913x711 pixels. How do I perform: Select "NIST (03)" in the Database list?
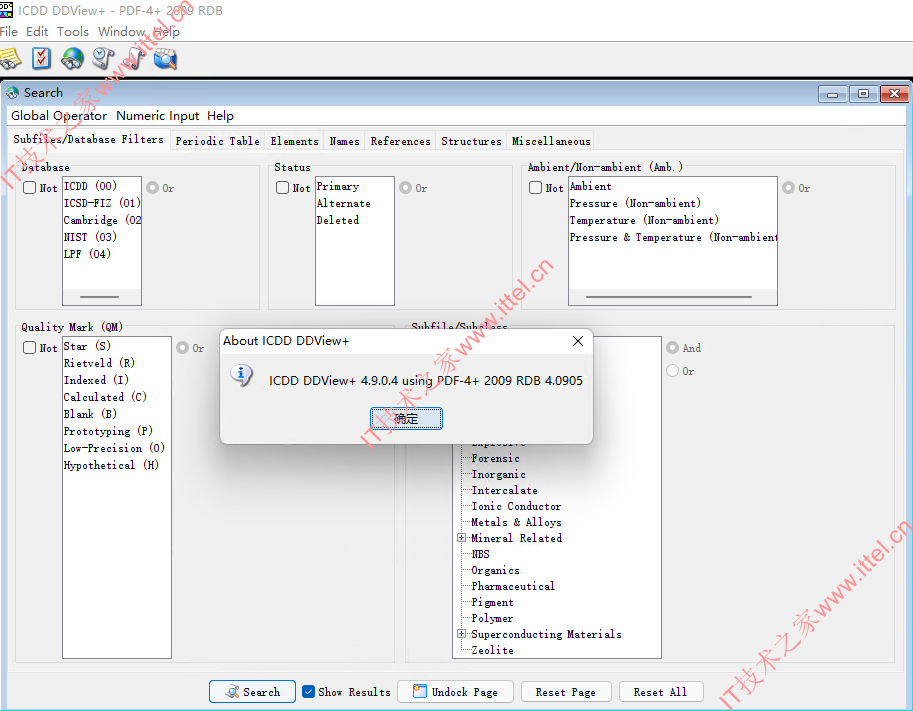pos(90,237)
